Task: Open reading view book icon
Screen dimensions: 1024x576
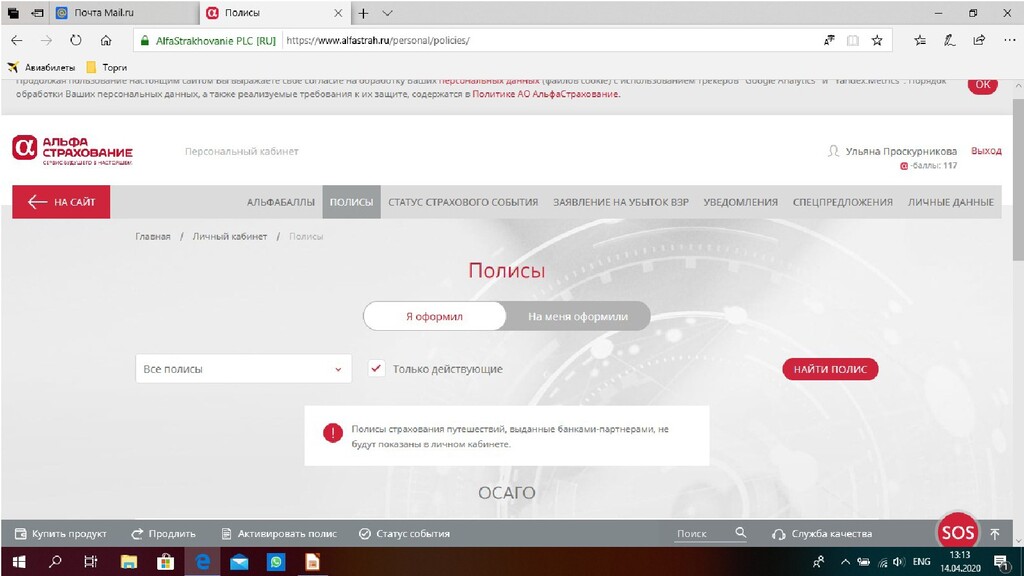Action: pos(853,40)
